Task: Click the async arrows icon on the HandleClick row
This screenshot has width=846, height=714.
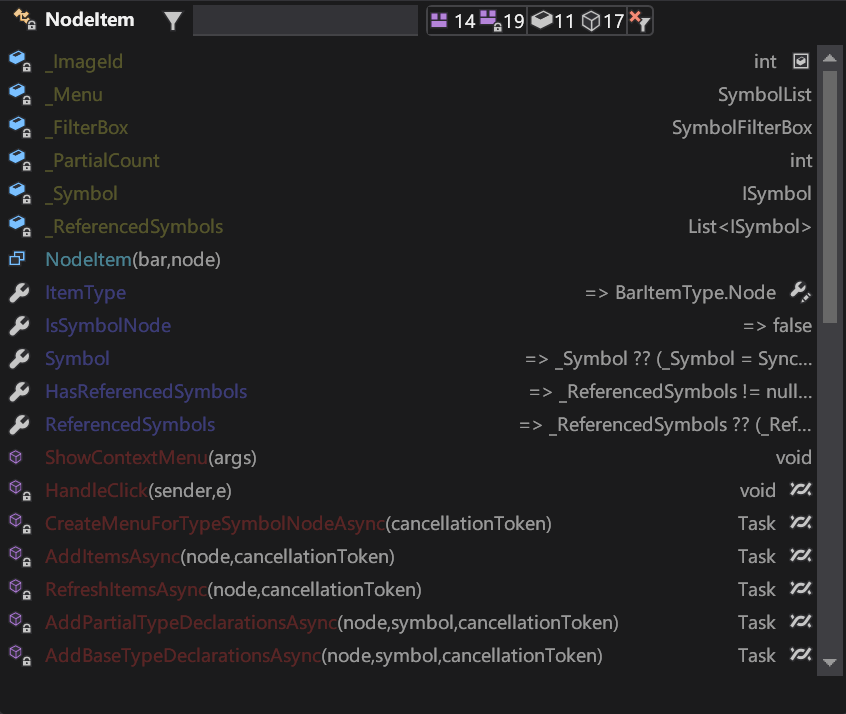Action: point(800,490)
